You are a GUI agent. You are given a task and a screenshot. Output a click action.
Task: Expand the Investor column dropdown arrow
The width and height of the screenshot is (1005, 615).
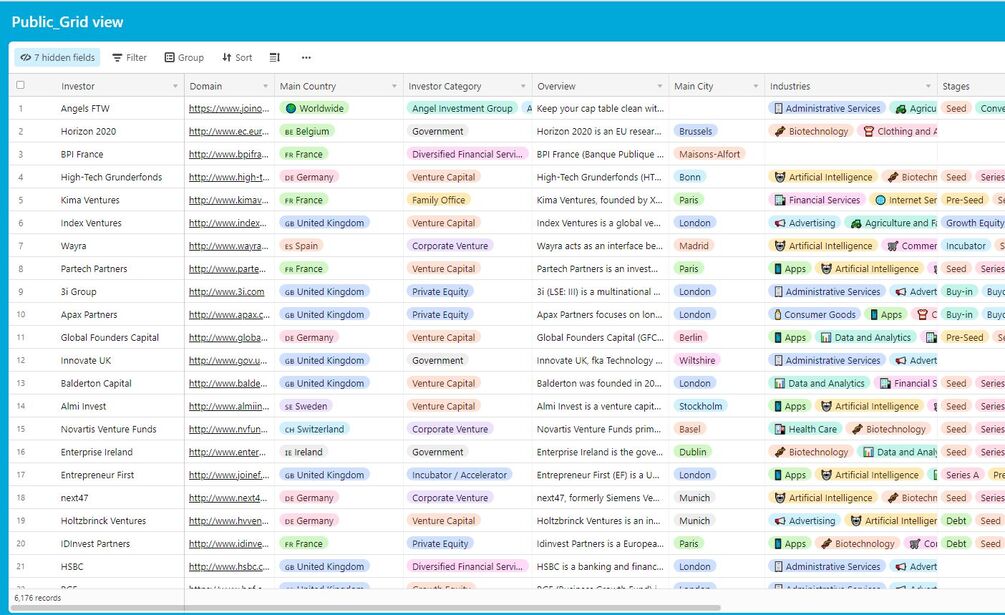point(175,86)
